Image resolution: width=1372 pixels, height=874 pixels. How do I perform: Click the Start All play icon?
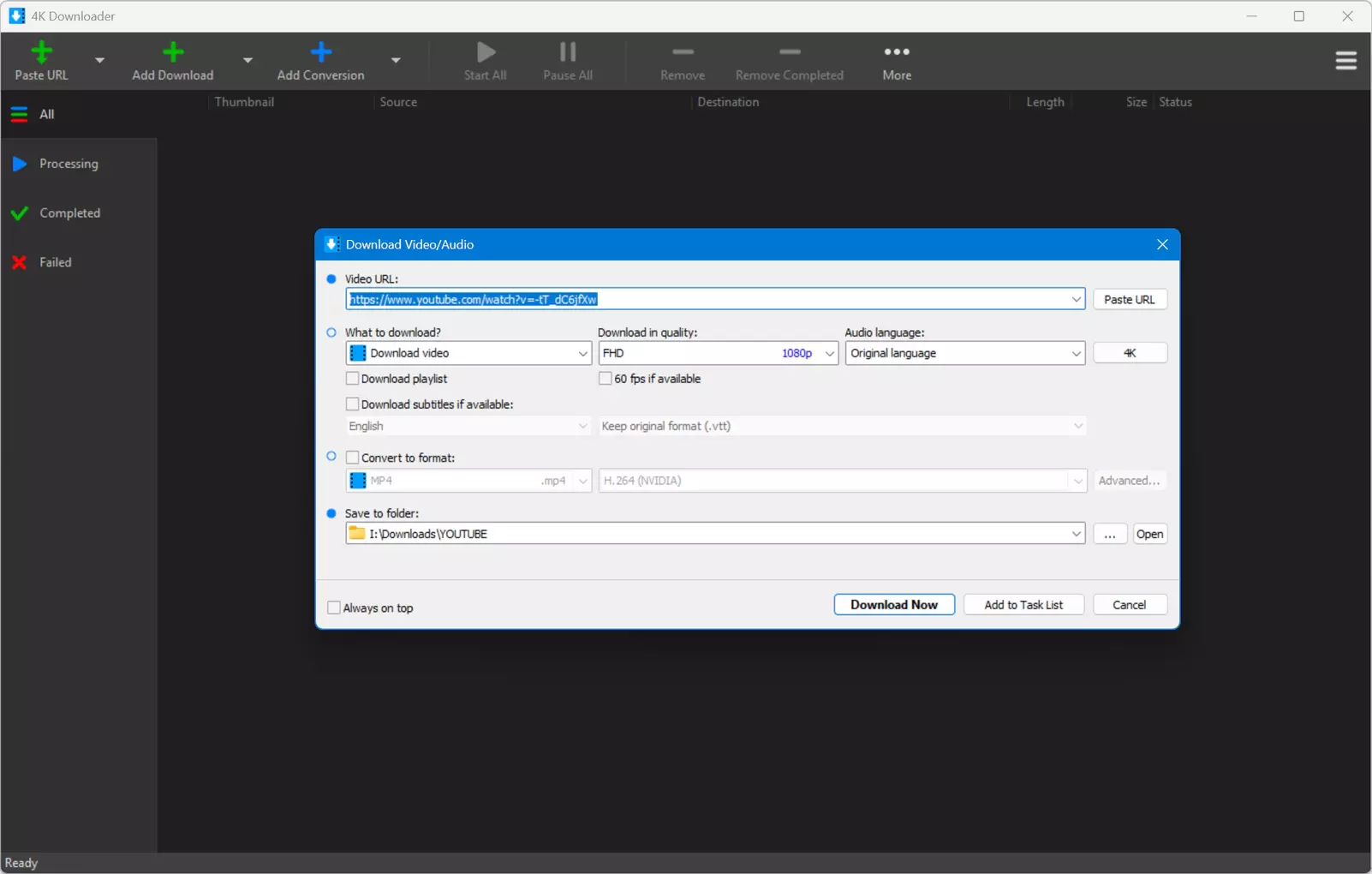pos(486,52)
